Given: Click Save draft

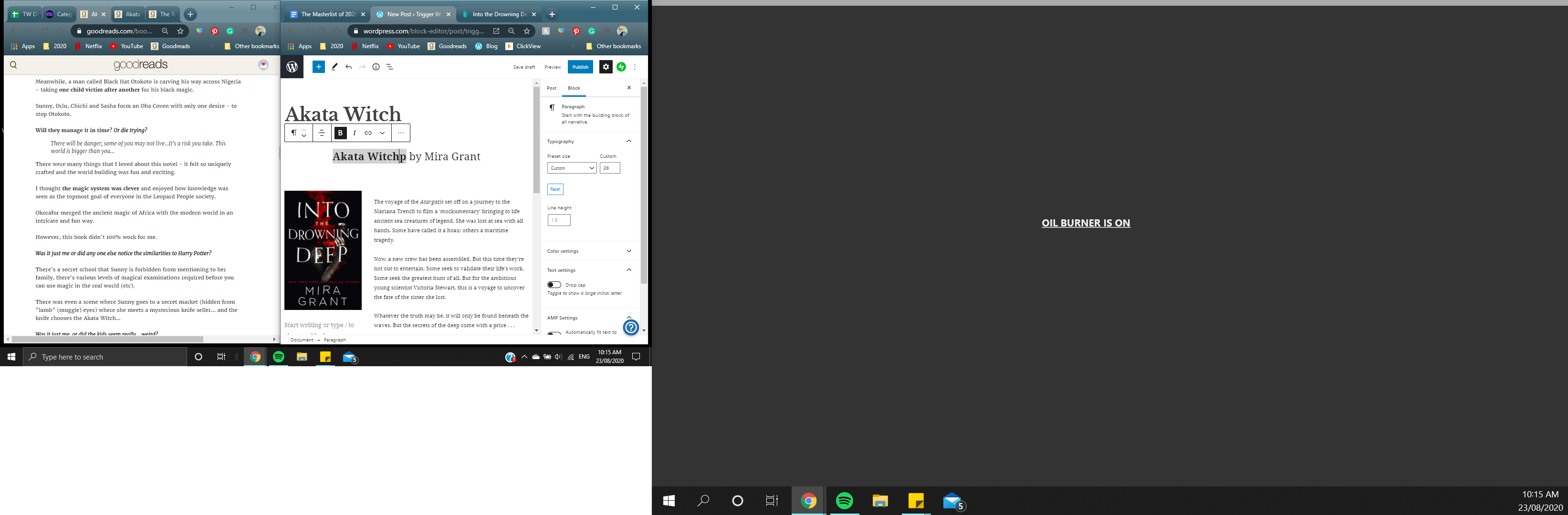Looking at the screenshot, I should [523, 67].
